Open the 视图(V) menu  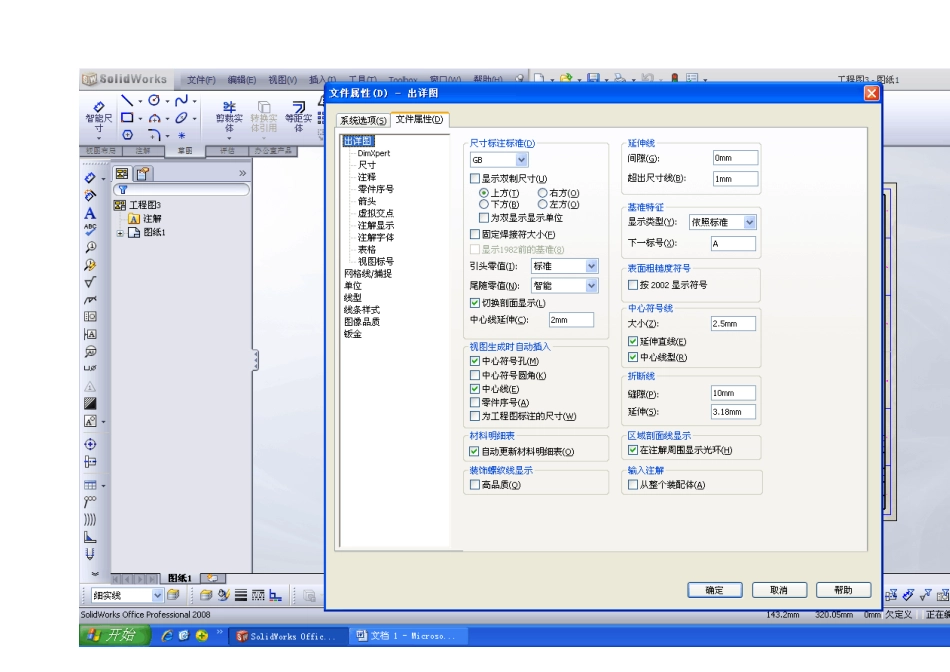282,79
